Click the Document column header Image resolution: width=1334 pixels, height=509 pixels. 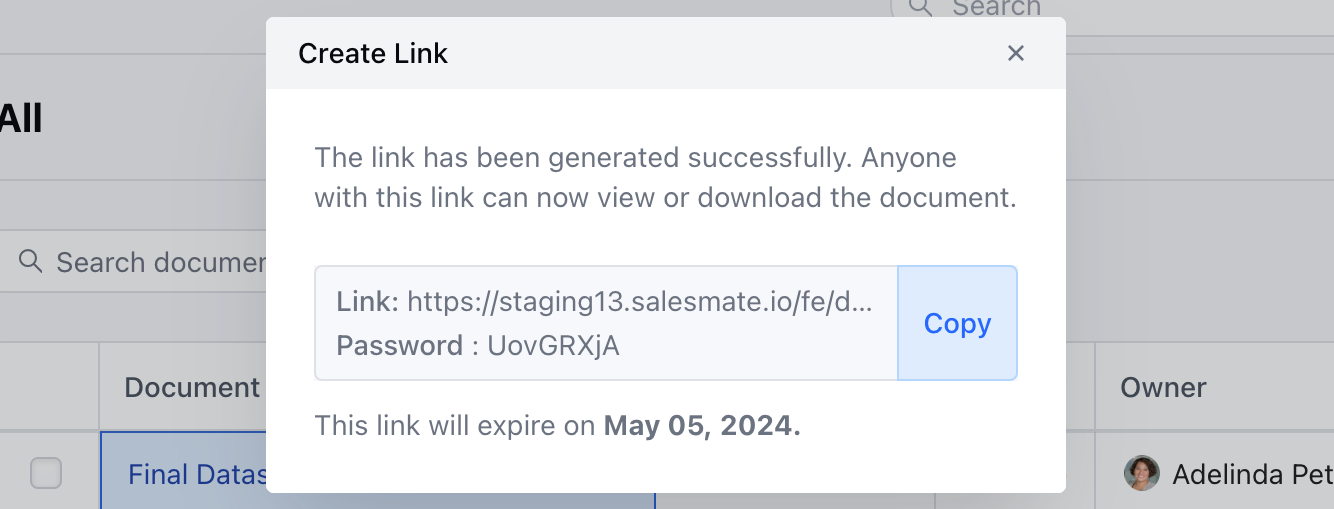click(192, 387)
